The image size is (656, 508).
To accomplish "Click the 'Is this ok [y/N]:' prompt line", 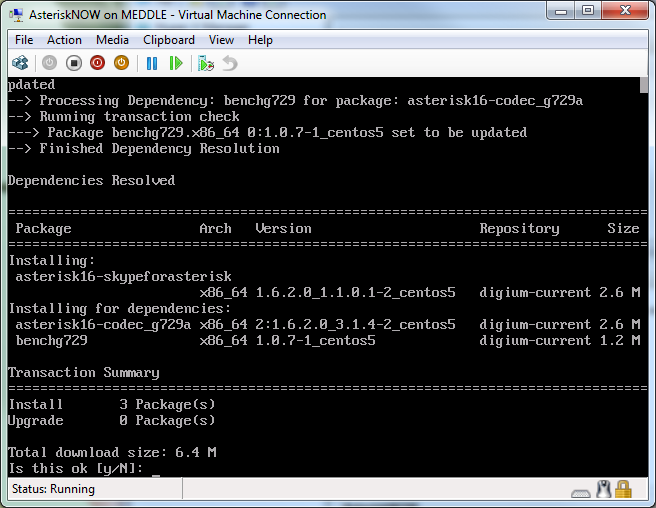I will point(75,468).
